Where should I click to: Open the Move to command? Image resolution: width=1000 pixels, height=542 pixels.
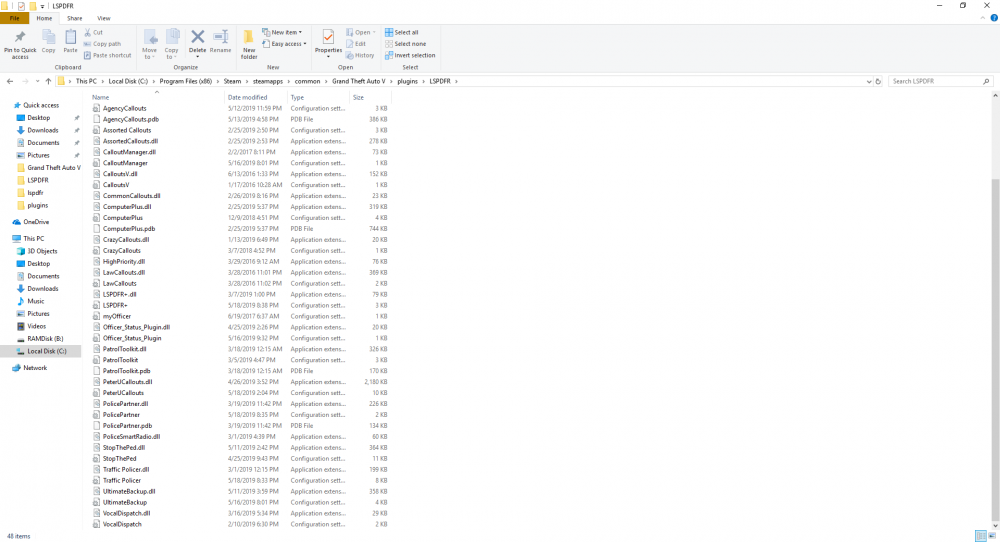[x=150, y=44]
